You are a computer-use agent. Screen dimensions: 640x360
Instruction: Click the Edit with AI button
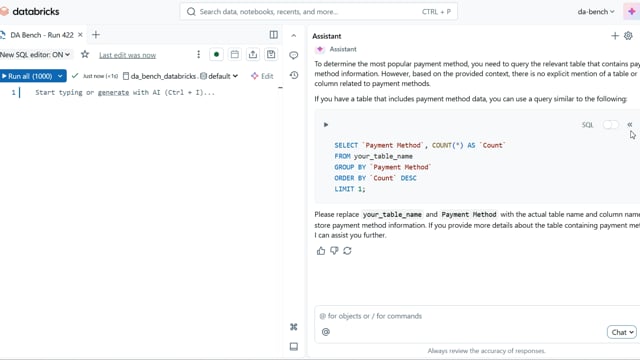point(262,76)
